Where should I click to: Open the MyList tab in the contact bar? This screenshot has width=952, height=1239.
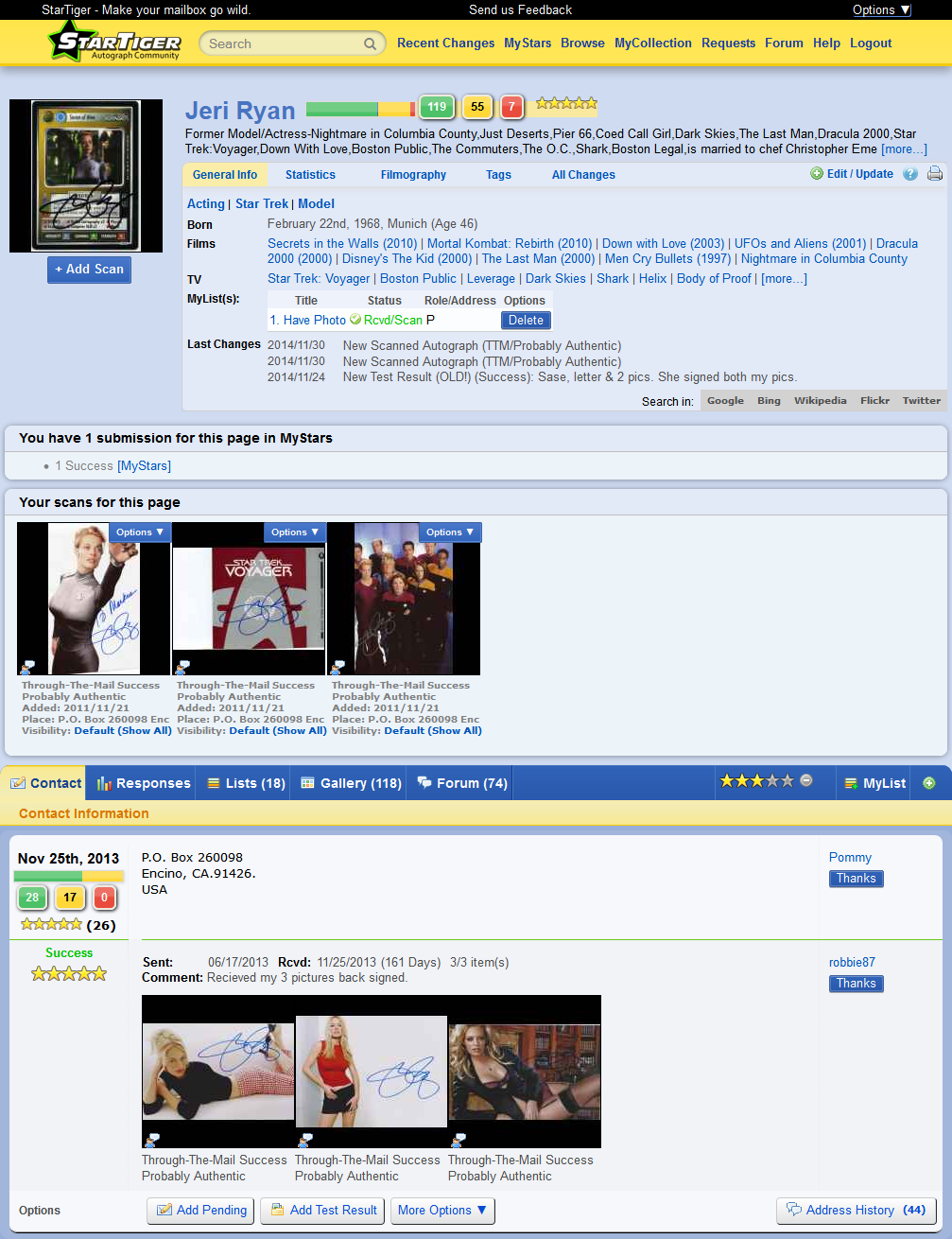click(874, 783)
